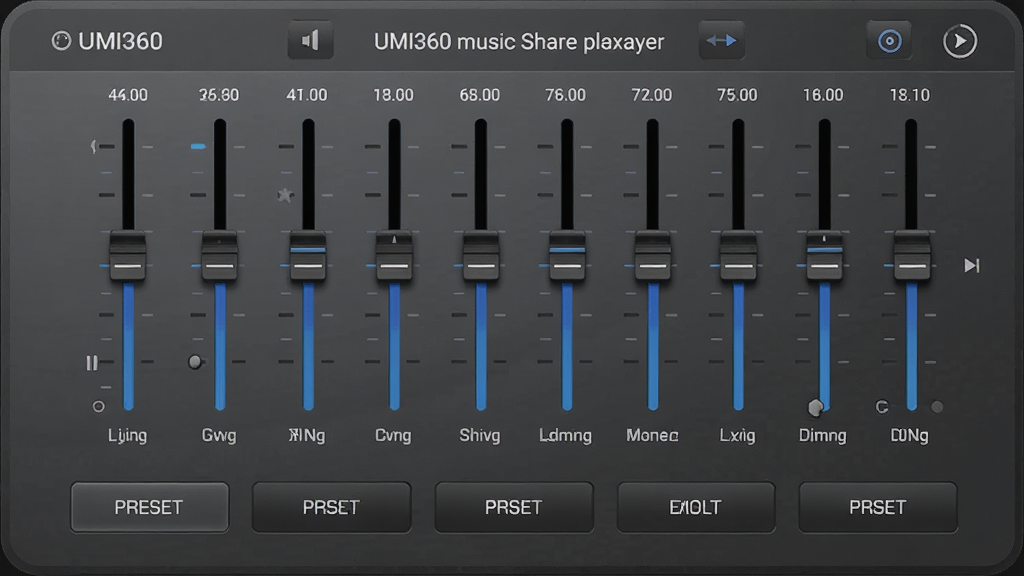This screenshot has height=576, width=1024.
Task: Click the second preset button labeled PRSET
Action: point(332,507)
